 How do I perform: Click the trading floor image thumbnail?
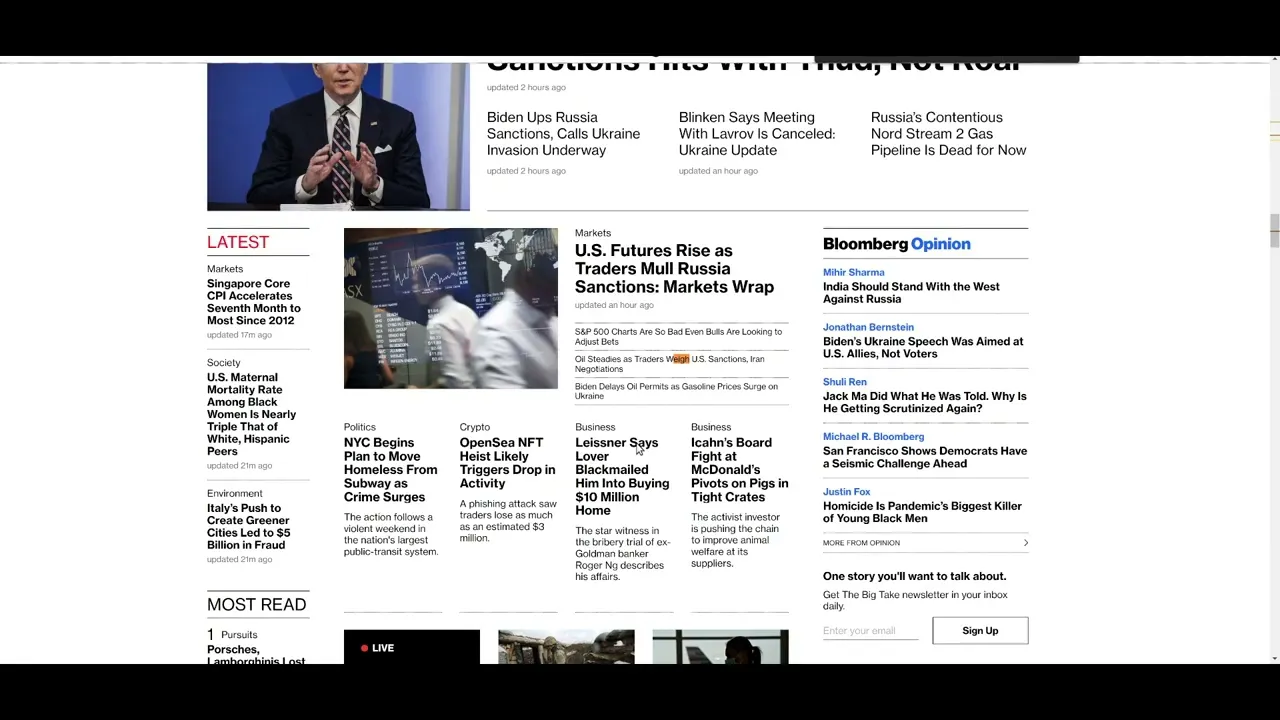[x=451, y=308]
